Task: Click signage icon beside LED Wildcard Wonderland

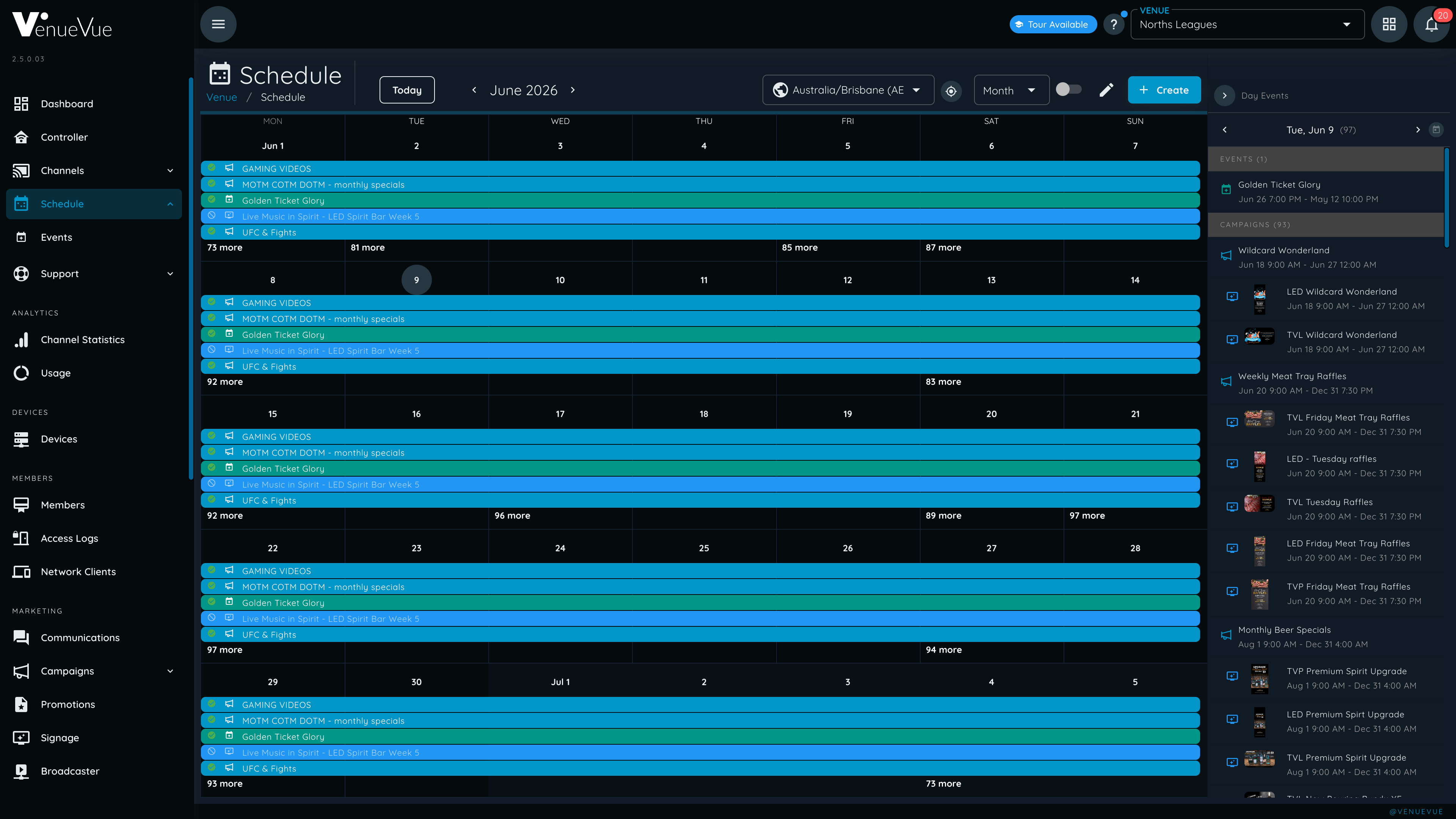Action: (x=1232, y=297)
